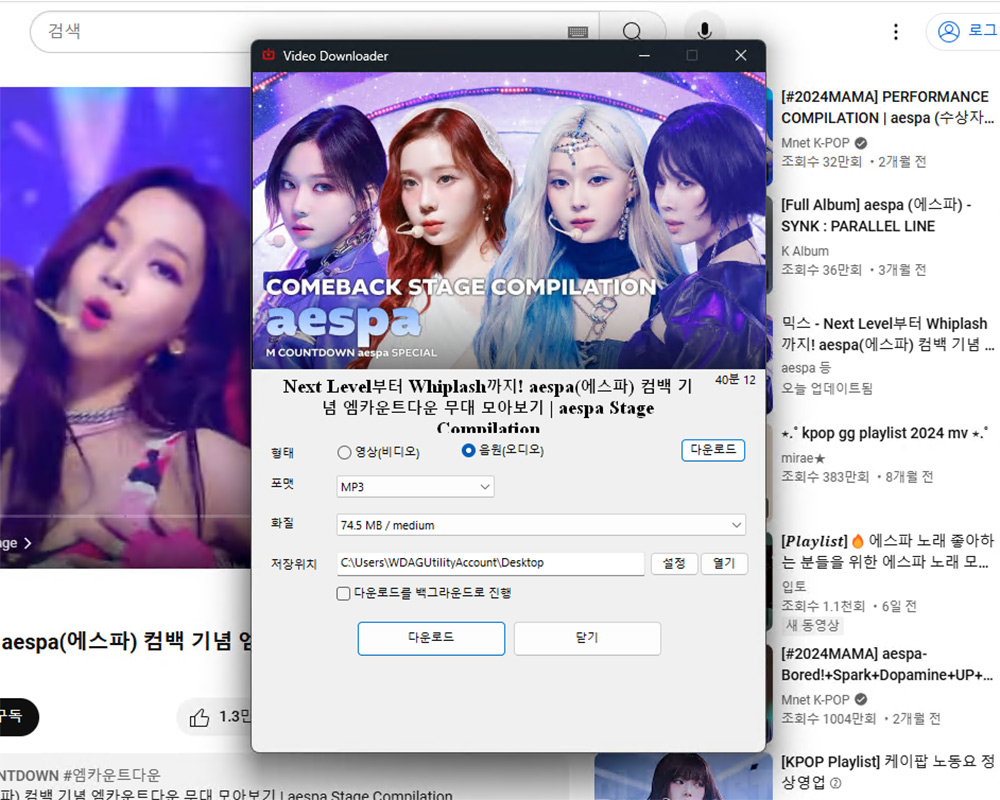Click the 조회수 383만회 view count
This screenshot has height=800, width=1000.
[825, 477]
